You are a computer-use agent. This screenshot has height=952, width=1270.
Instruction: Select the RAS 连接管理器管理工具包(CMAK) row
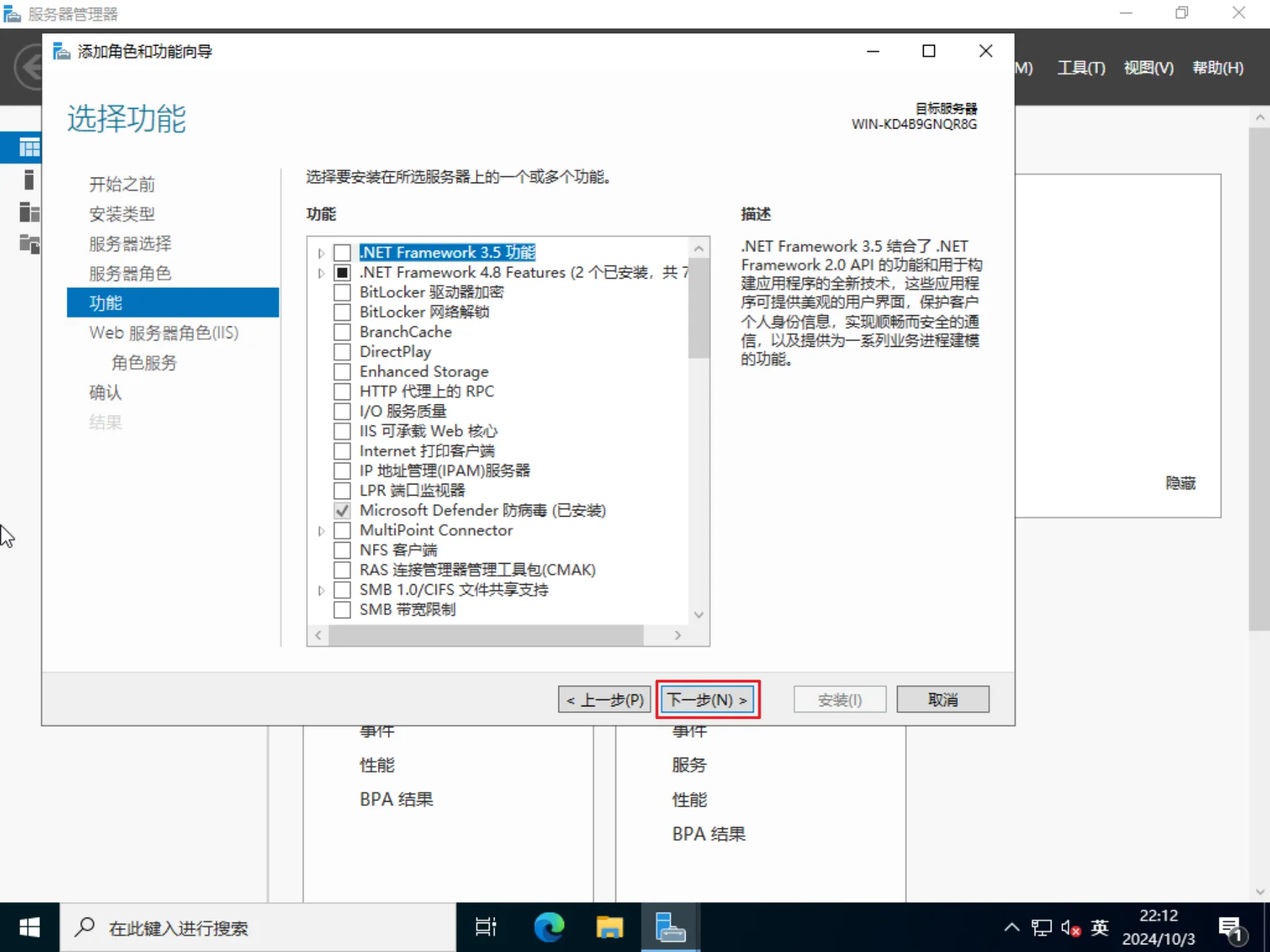pyautogui.click(x=478, y=569)
